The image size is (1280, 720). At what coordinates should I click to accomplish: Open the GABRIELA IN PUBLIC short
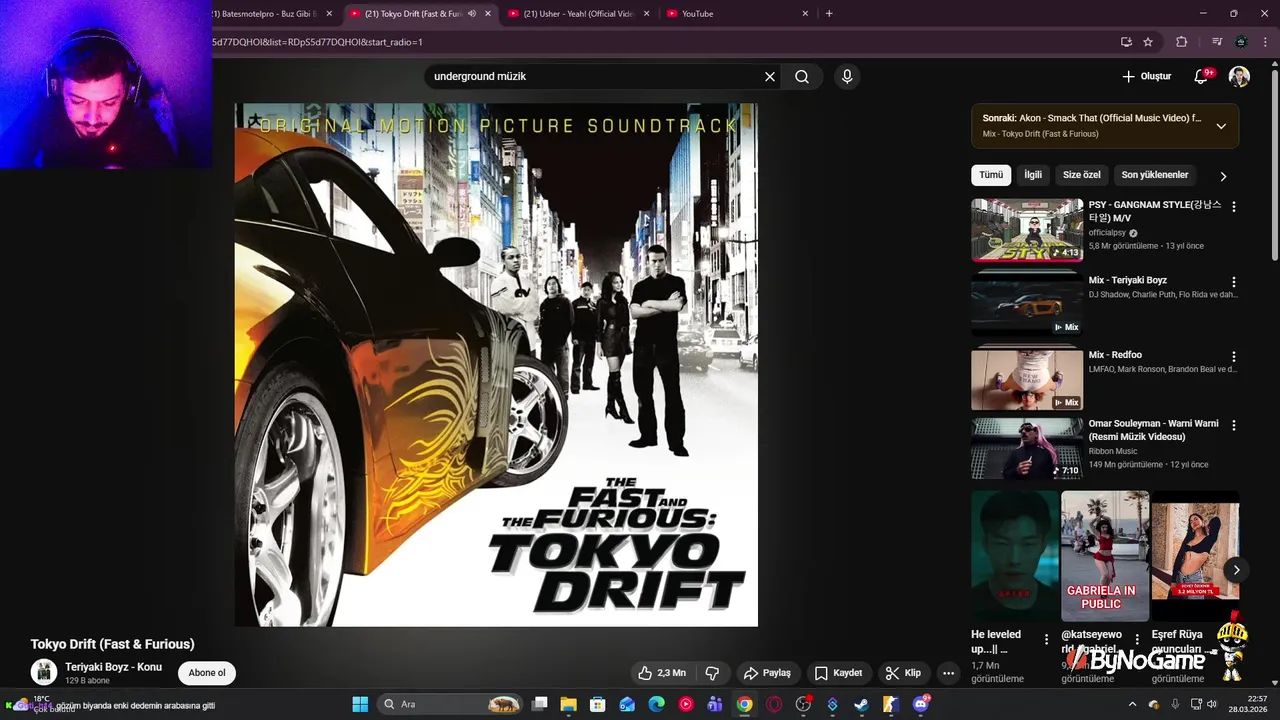click(1105, 555)
